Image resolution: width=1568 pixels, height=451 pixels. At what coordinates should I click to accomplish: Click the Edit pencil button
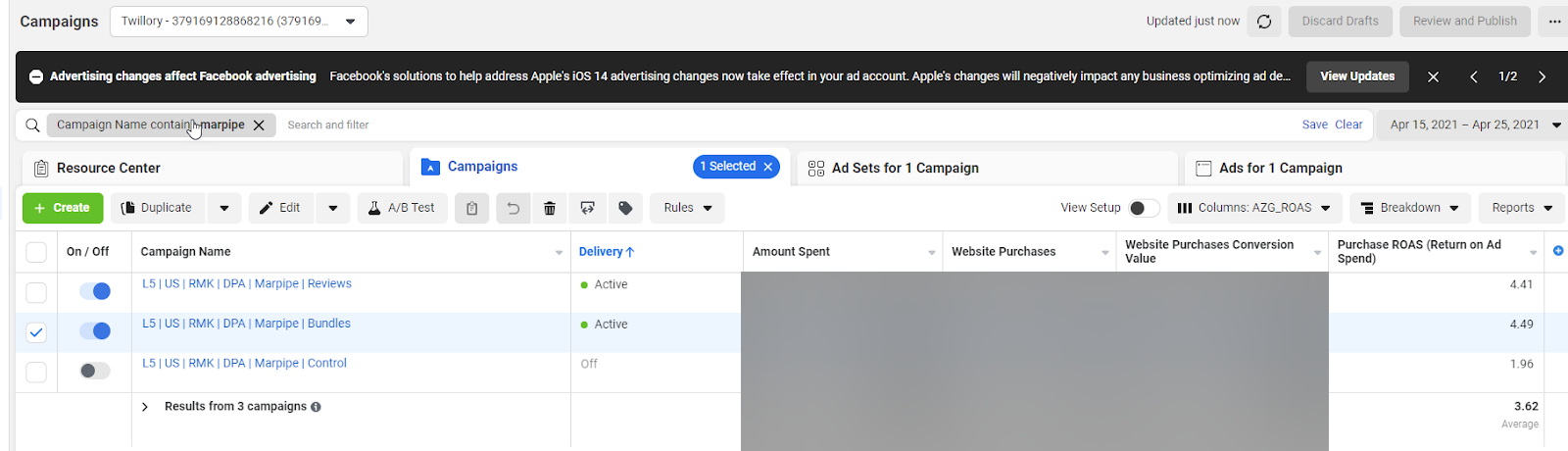tap(281, 208)
